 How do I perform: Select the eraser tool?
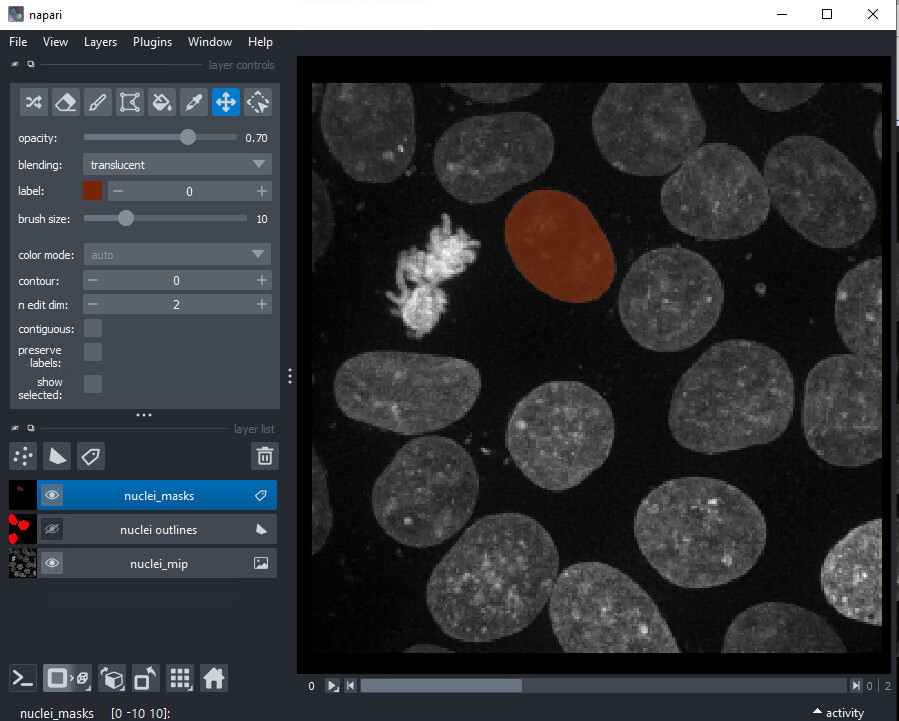click(x=65, y=101)
